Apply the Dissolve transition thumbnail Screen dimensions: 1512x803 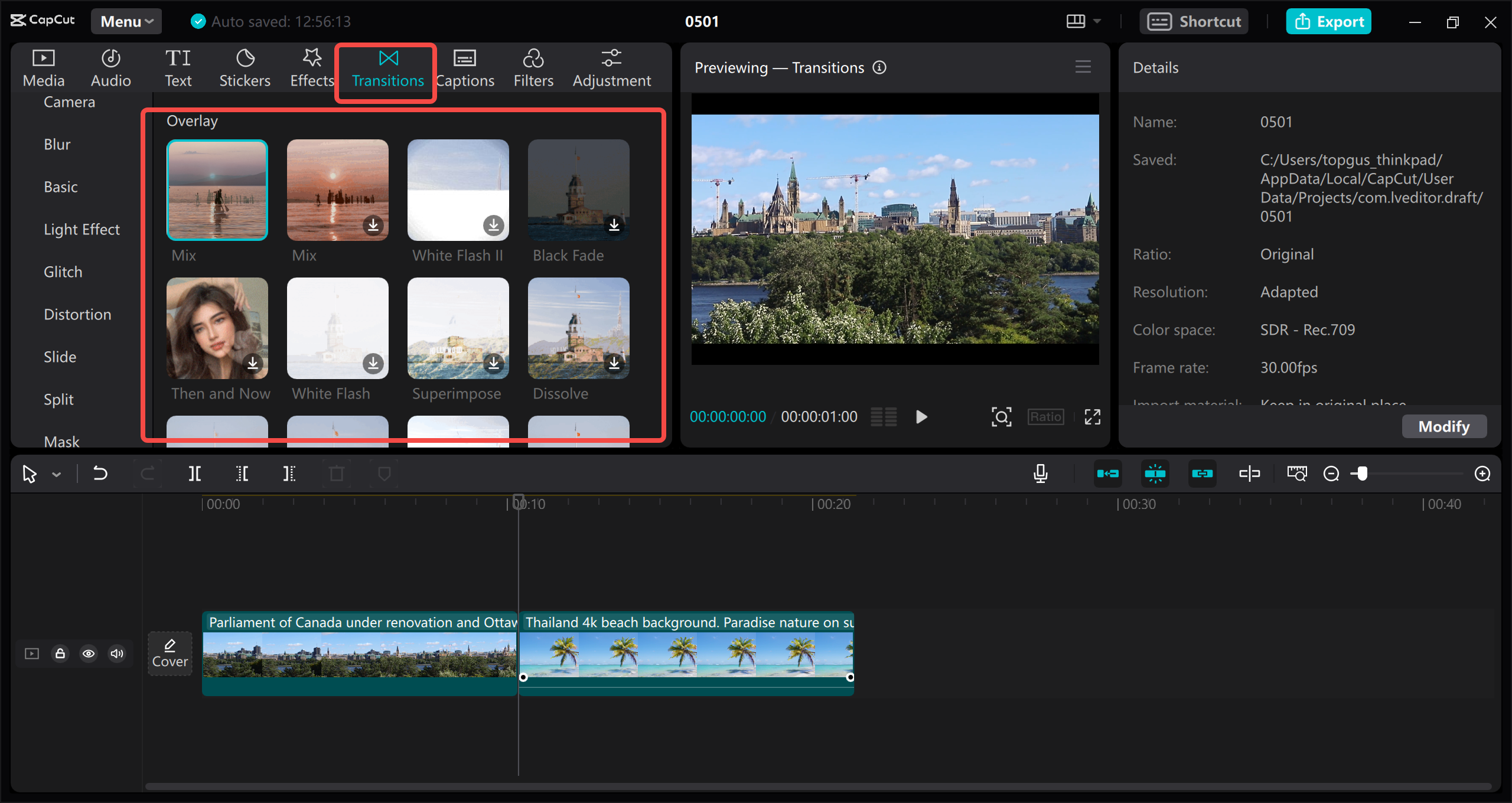pos(578,328)
